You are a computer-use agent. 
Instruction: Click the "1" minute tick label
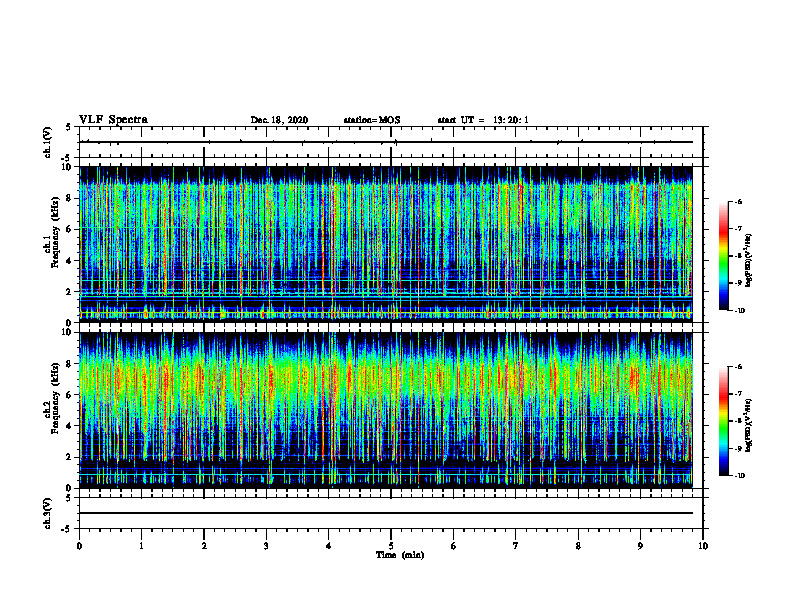click(x=141, y=546)
